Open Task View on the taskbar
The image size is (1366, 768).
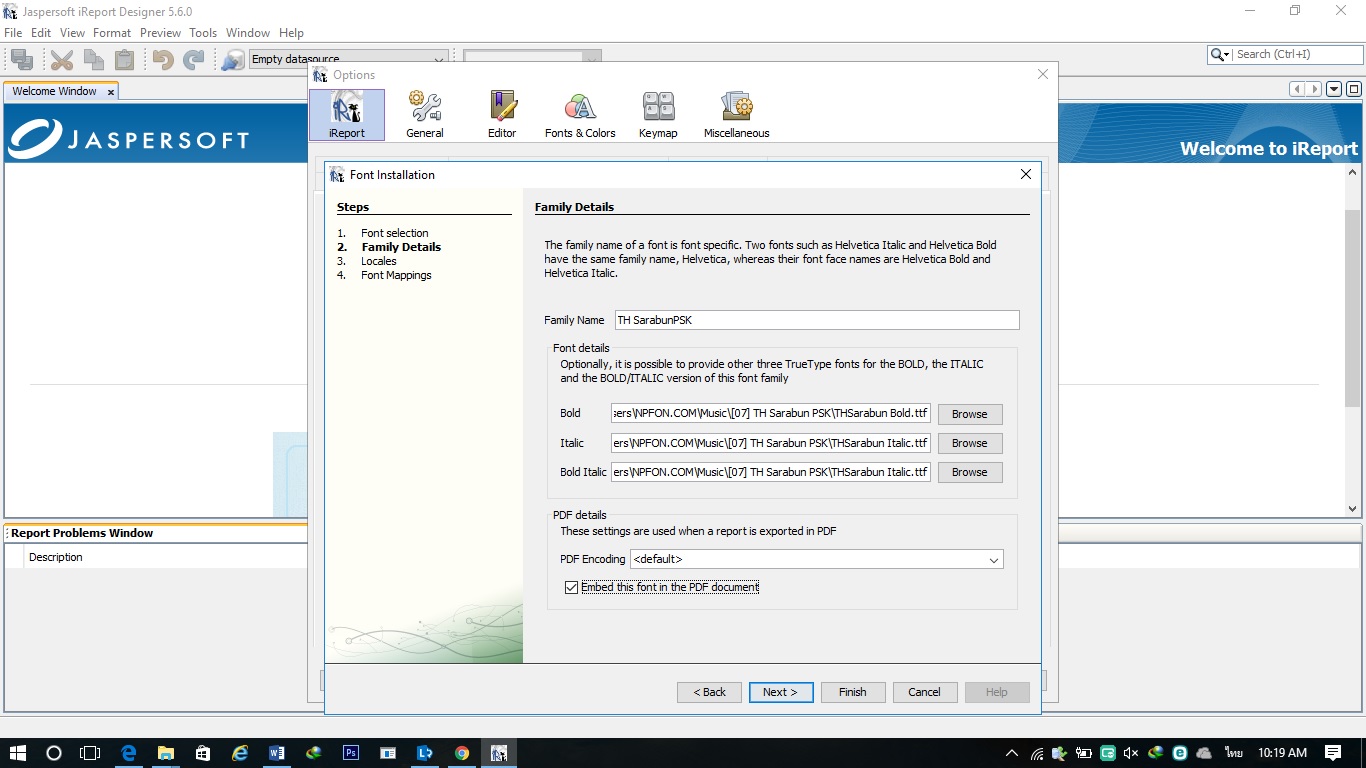[x=91, y=753]
